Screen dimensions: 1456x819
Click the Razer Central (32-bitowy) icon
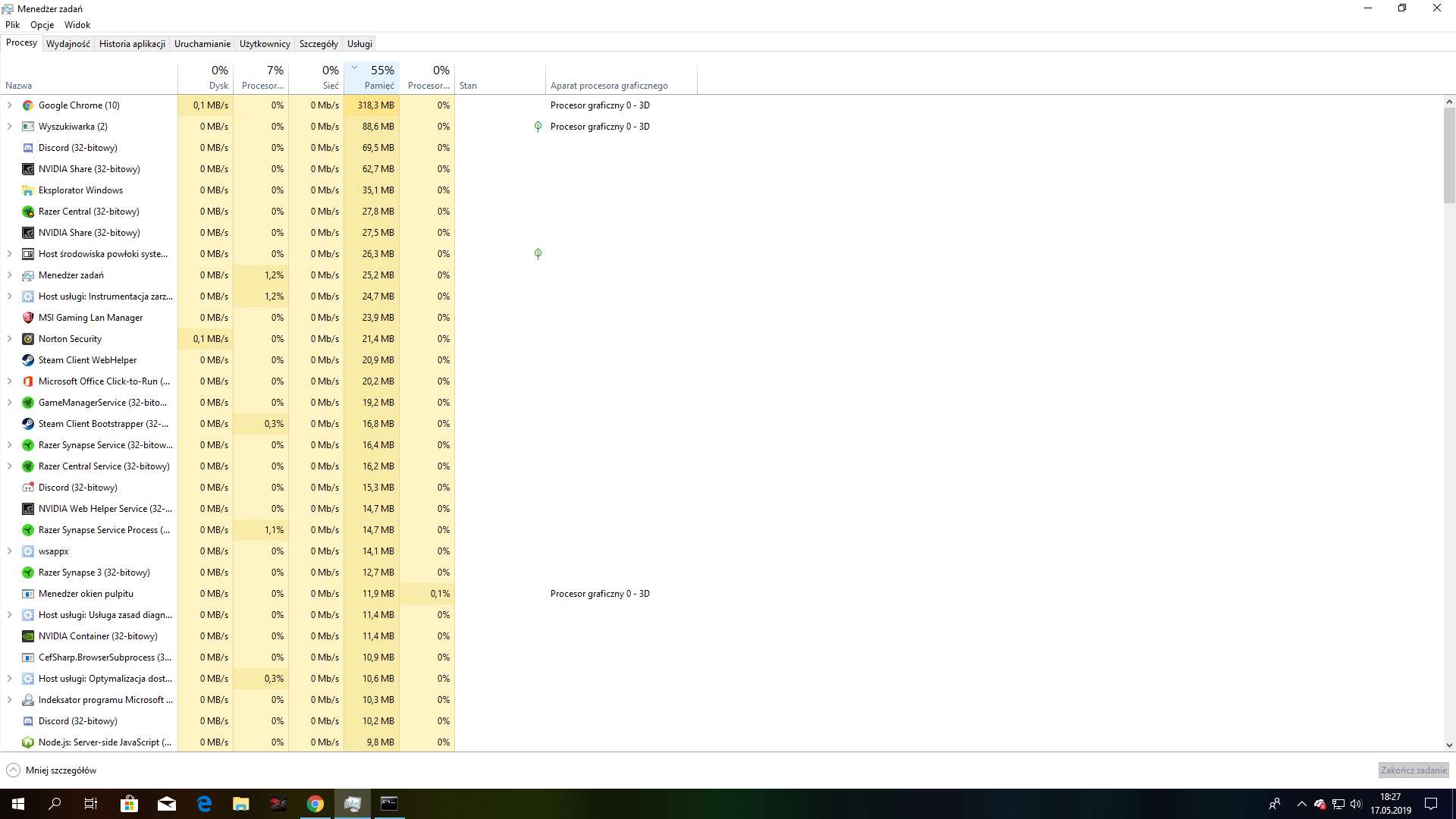pyautogui.click(x=28, y=212)
